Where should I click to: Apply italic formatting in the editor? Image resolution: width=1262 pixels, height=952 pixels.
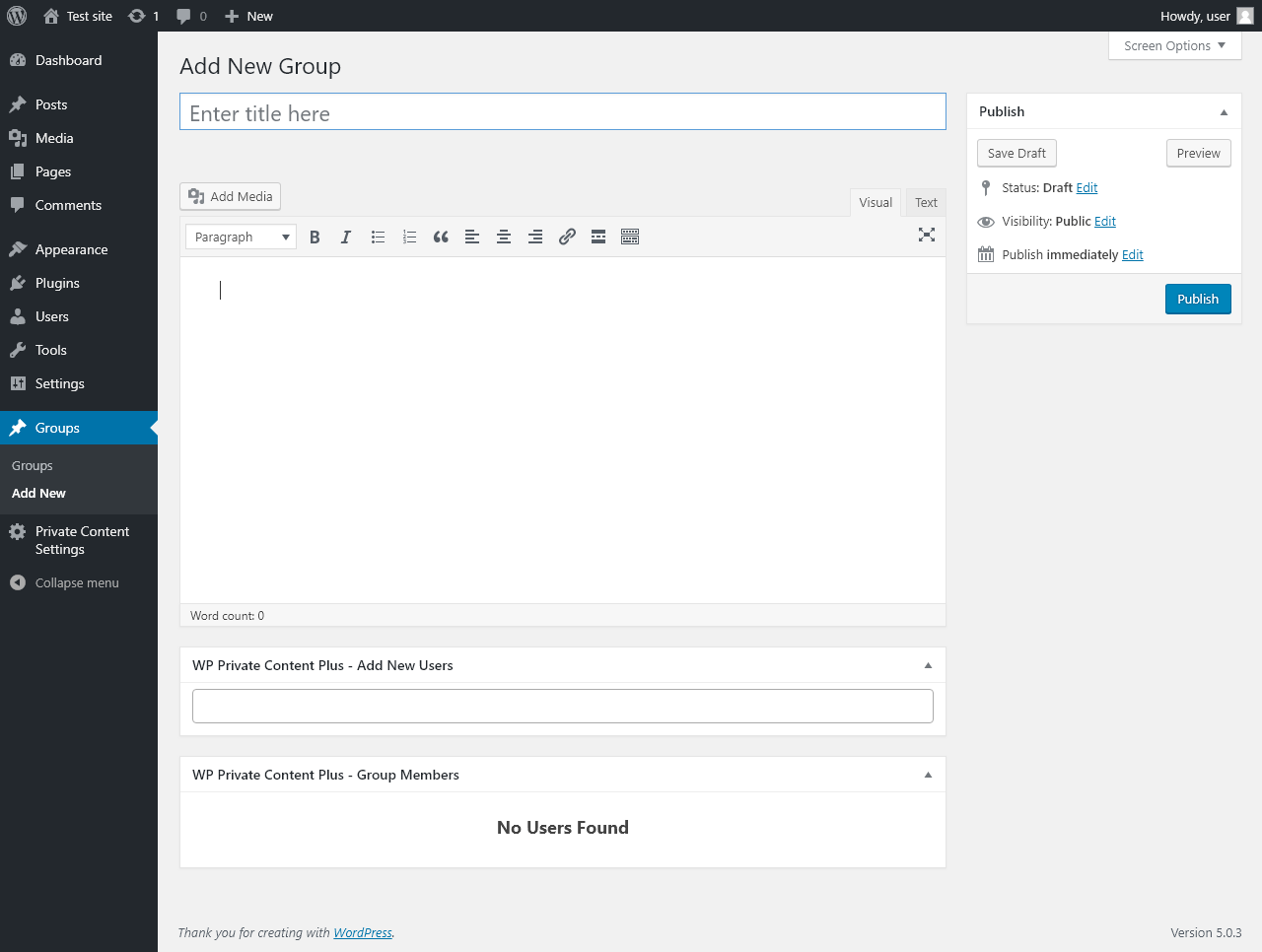click(x=346, y=237)
